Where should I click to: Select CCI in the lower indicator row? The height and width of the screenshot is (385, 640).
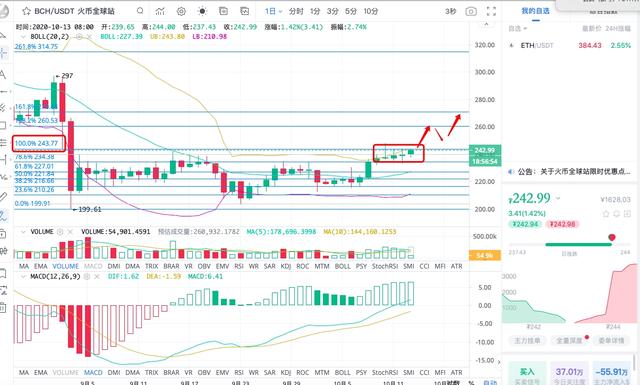tap(424, 372)
